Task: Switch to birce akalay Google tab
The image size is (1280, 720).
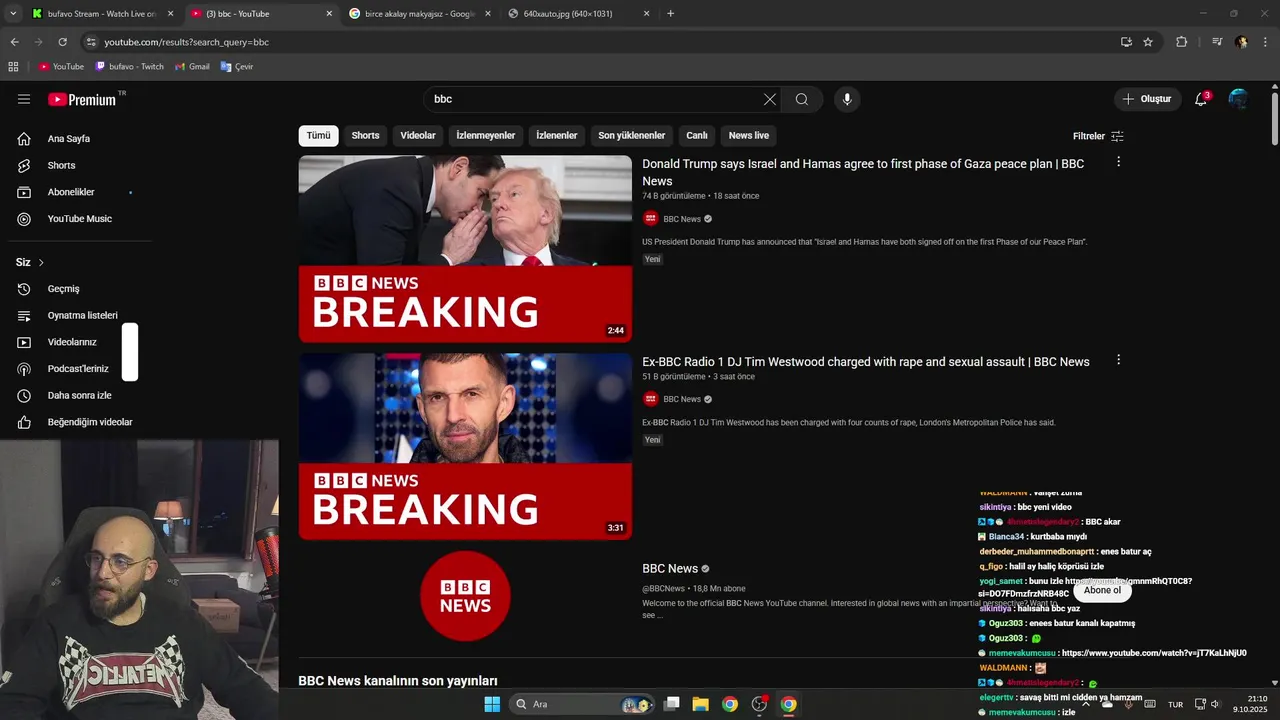Action: 420,14
